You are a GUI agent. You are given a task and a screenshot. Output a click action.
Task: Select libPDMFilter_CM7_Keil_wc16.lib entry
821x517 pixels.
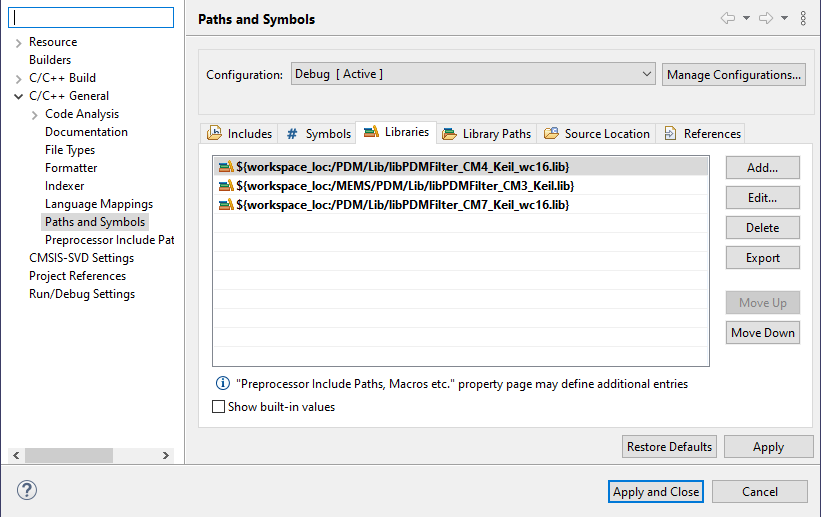pyautogui.click(x=460, y=204)
